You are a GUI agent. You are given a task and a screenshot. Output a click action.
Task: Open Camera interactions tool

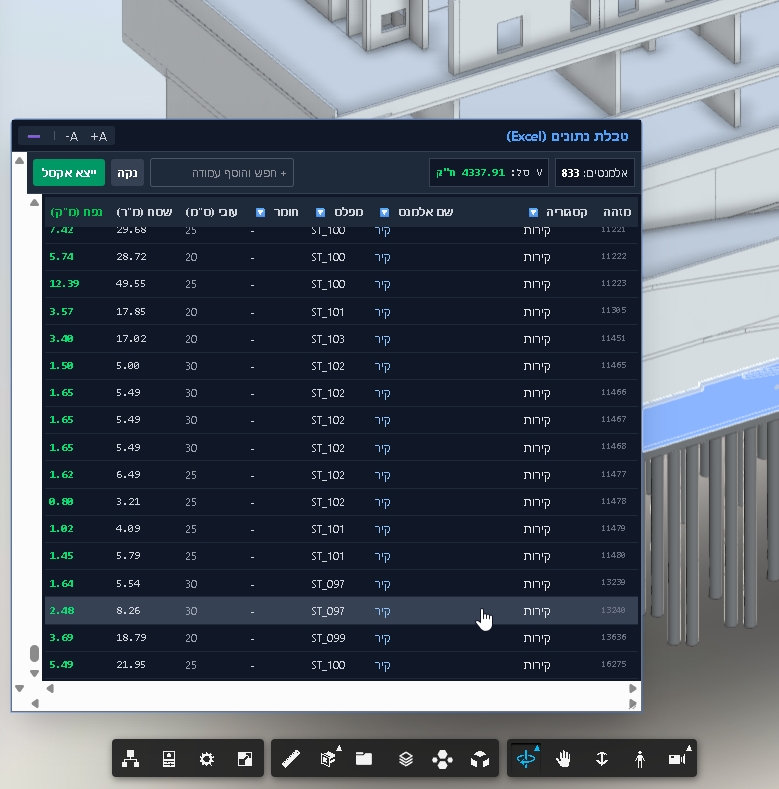[679, 757]
